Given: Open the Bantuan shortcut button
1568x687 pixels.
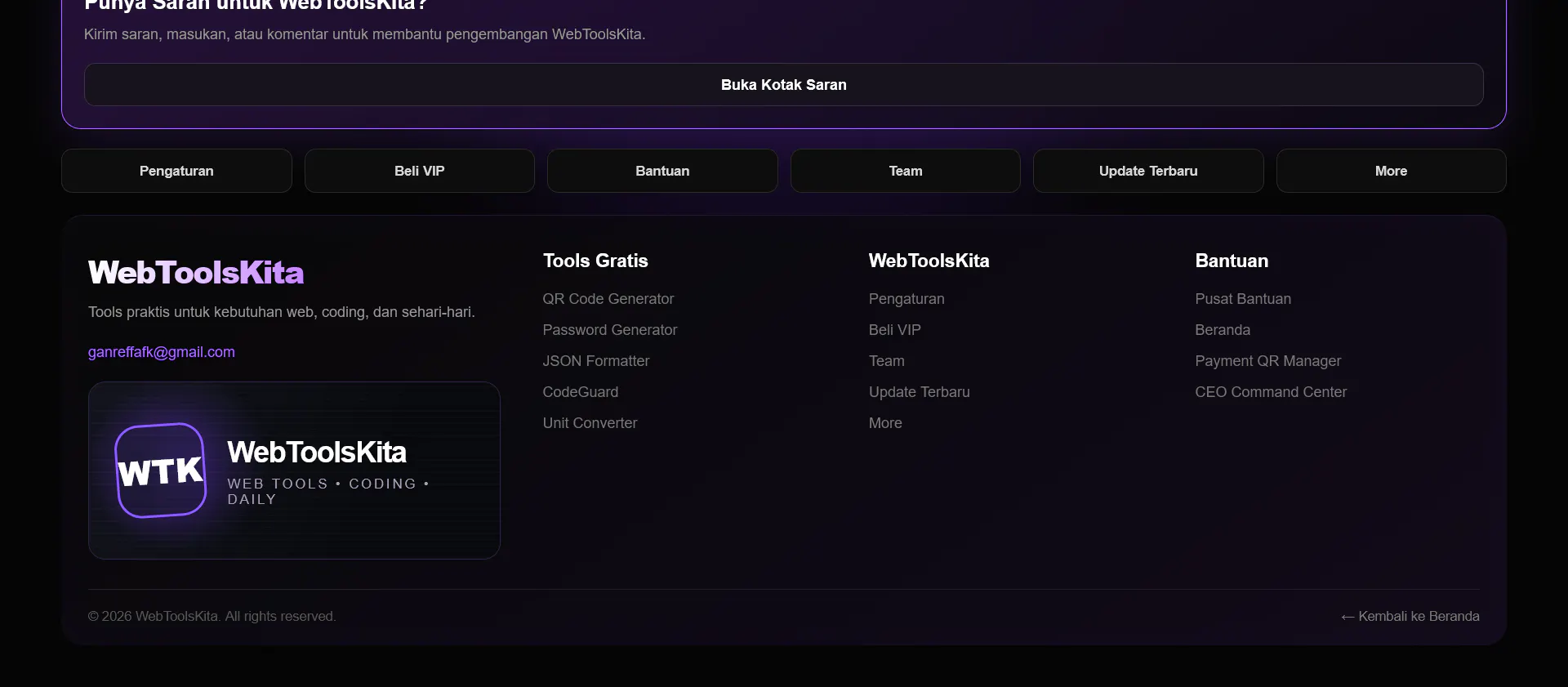Looking at the screenshot, I should (x=662, y=171).
